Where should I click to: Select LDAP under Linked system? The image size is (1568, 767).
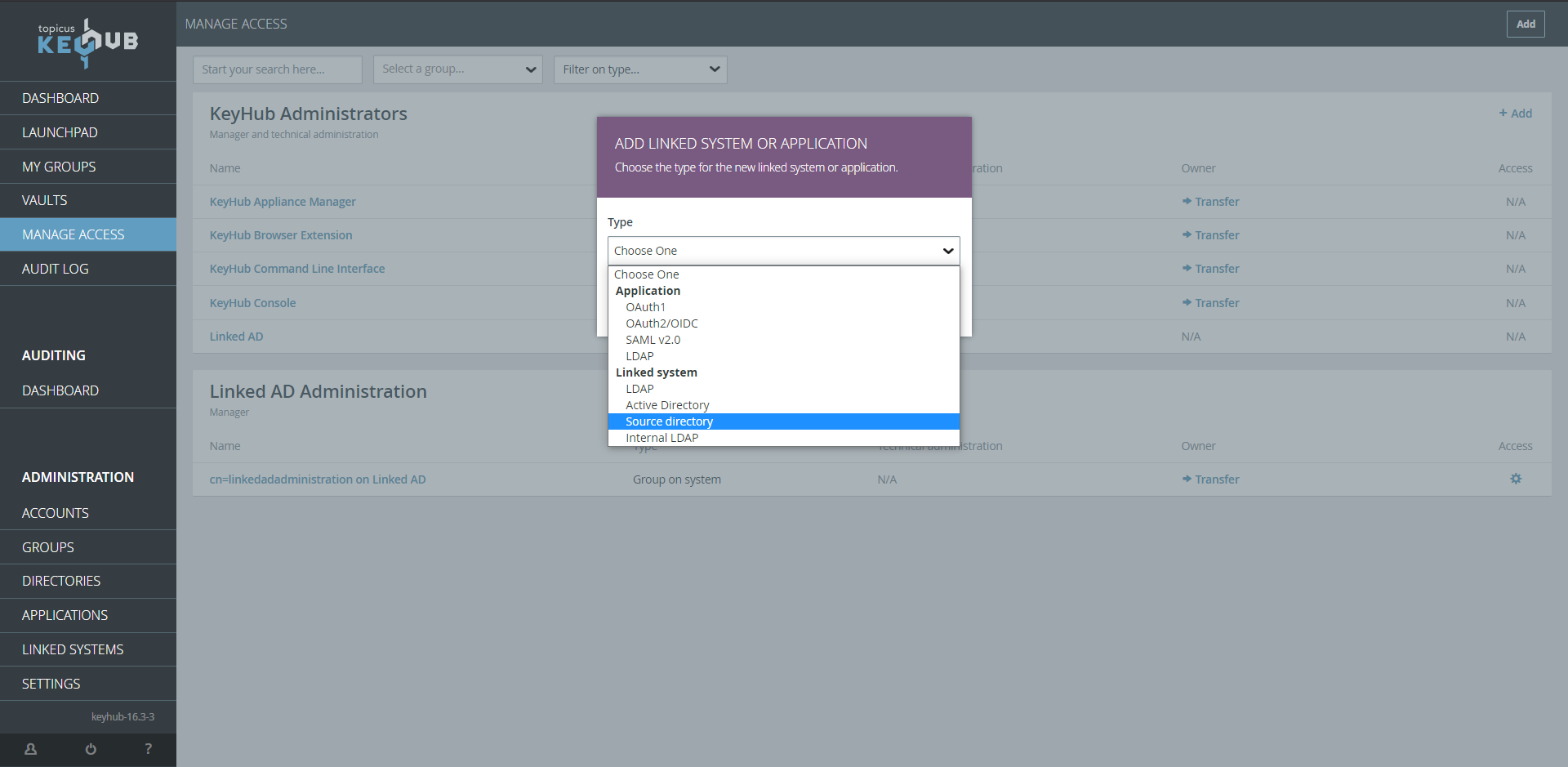(783, 389)
